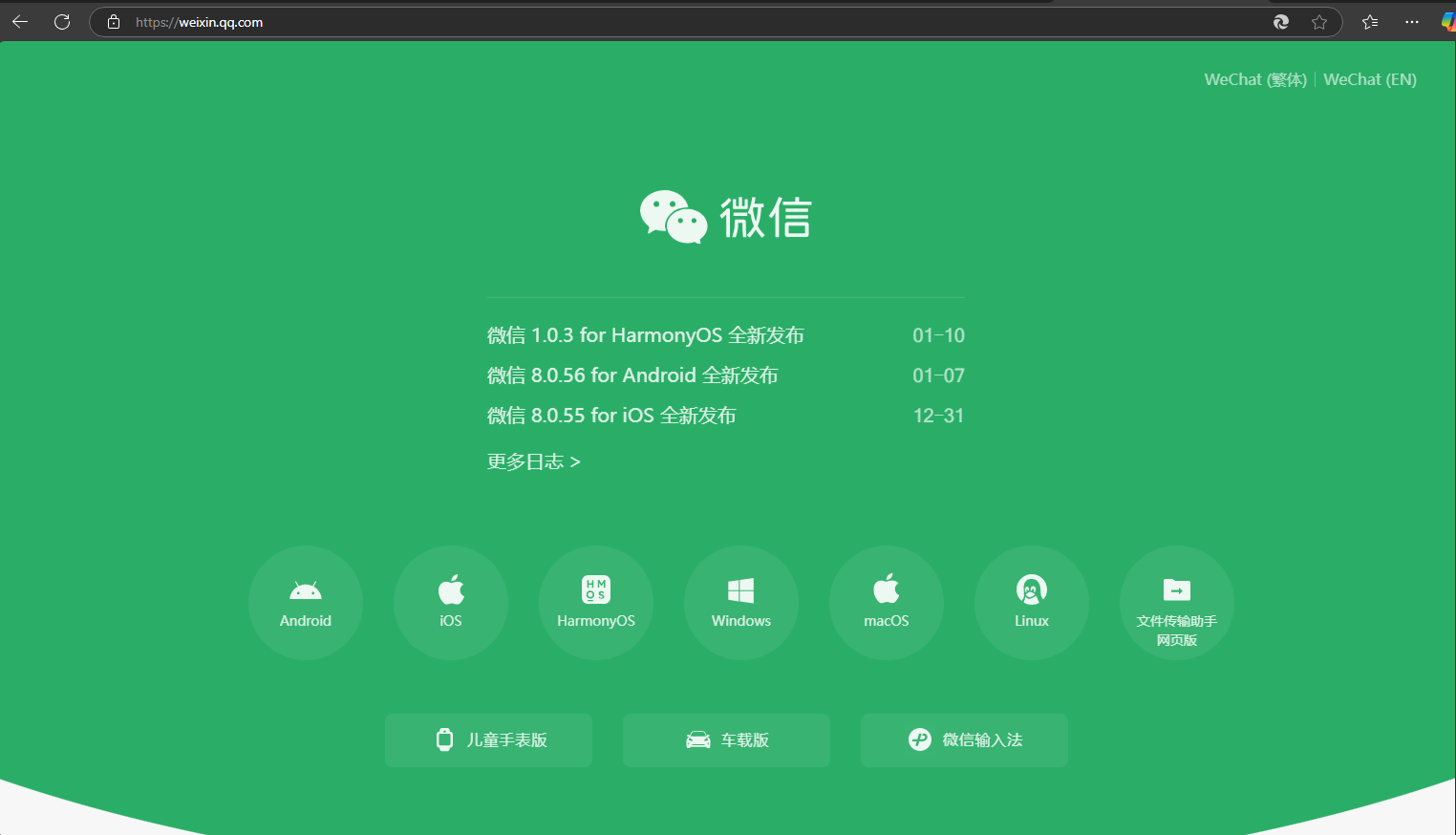Select the Linux penguin download icon

1032,603
